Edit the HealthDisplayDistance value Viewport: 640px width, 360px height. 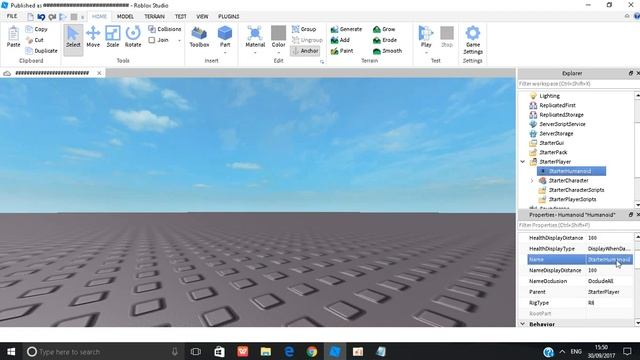609,238
